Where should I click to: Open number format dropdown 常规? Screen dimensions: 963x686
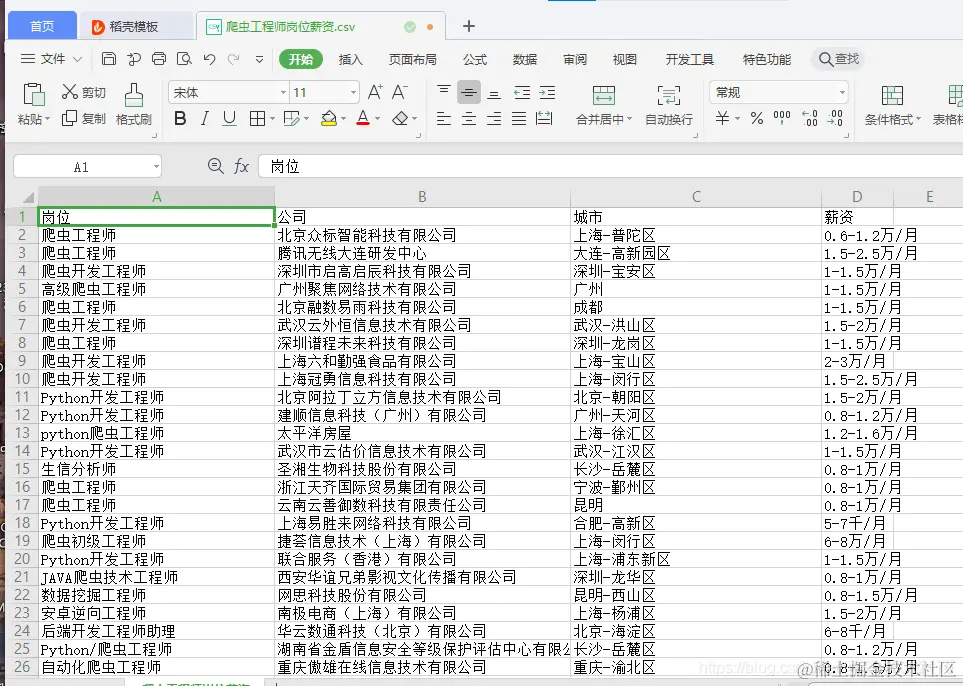tap(842, 93)
